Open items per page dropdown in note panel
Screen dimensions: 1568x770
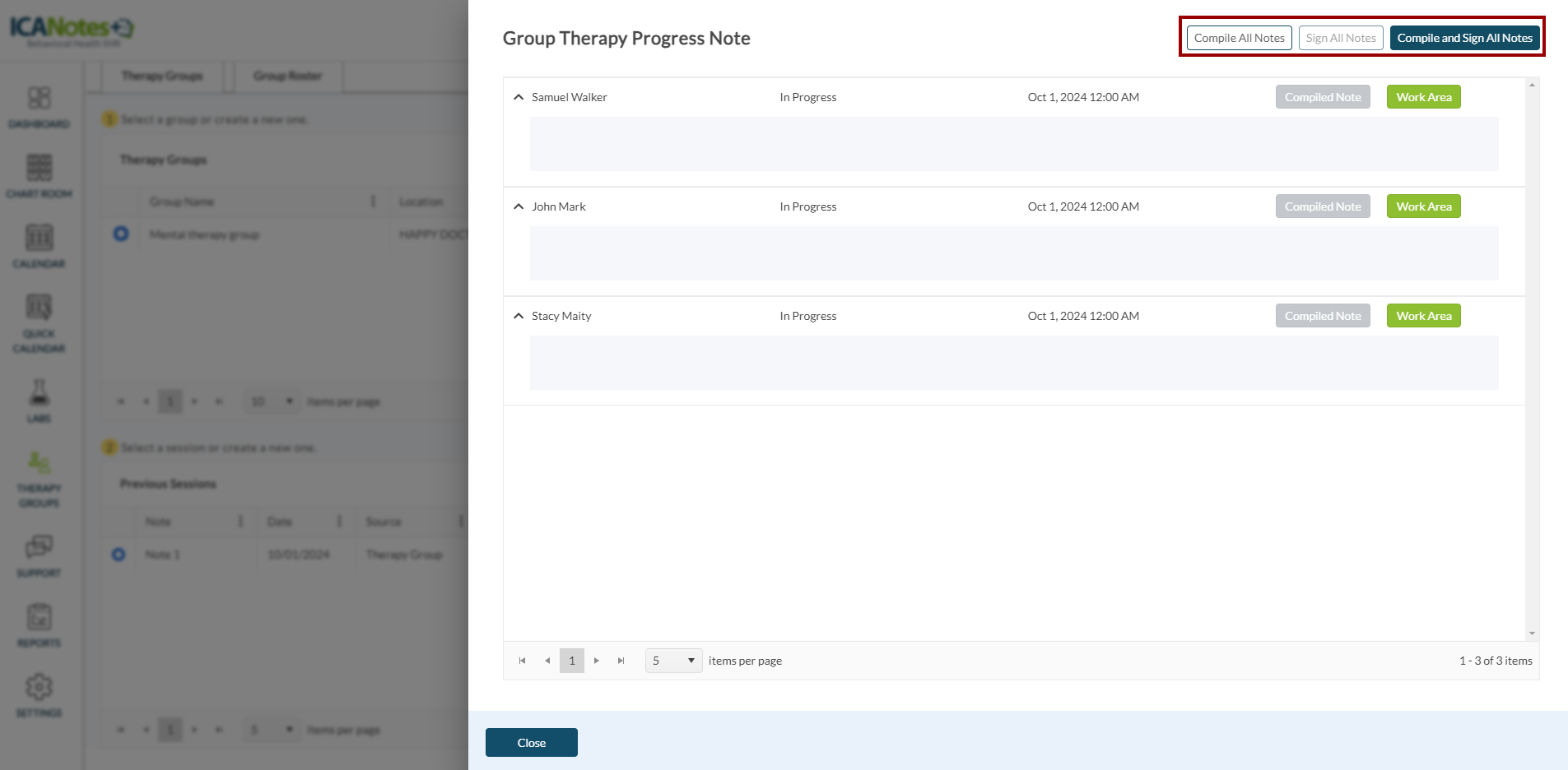(673, 661)
